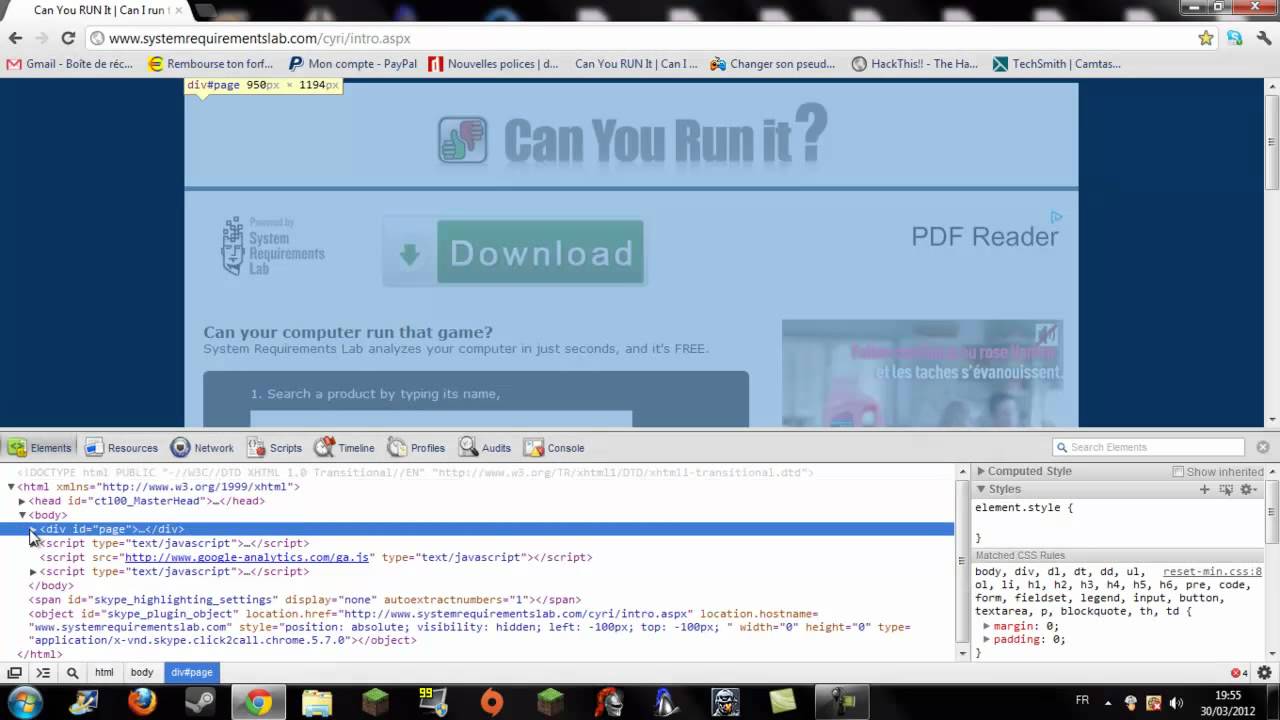
Task: Expand the last text/javascript script node
Action: pos(33,572)
